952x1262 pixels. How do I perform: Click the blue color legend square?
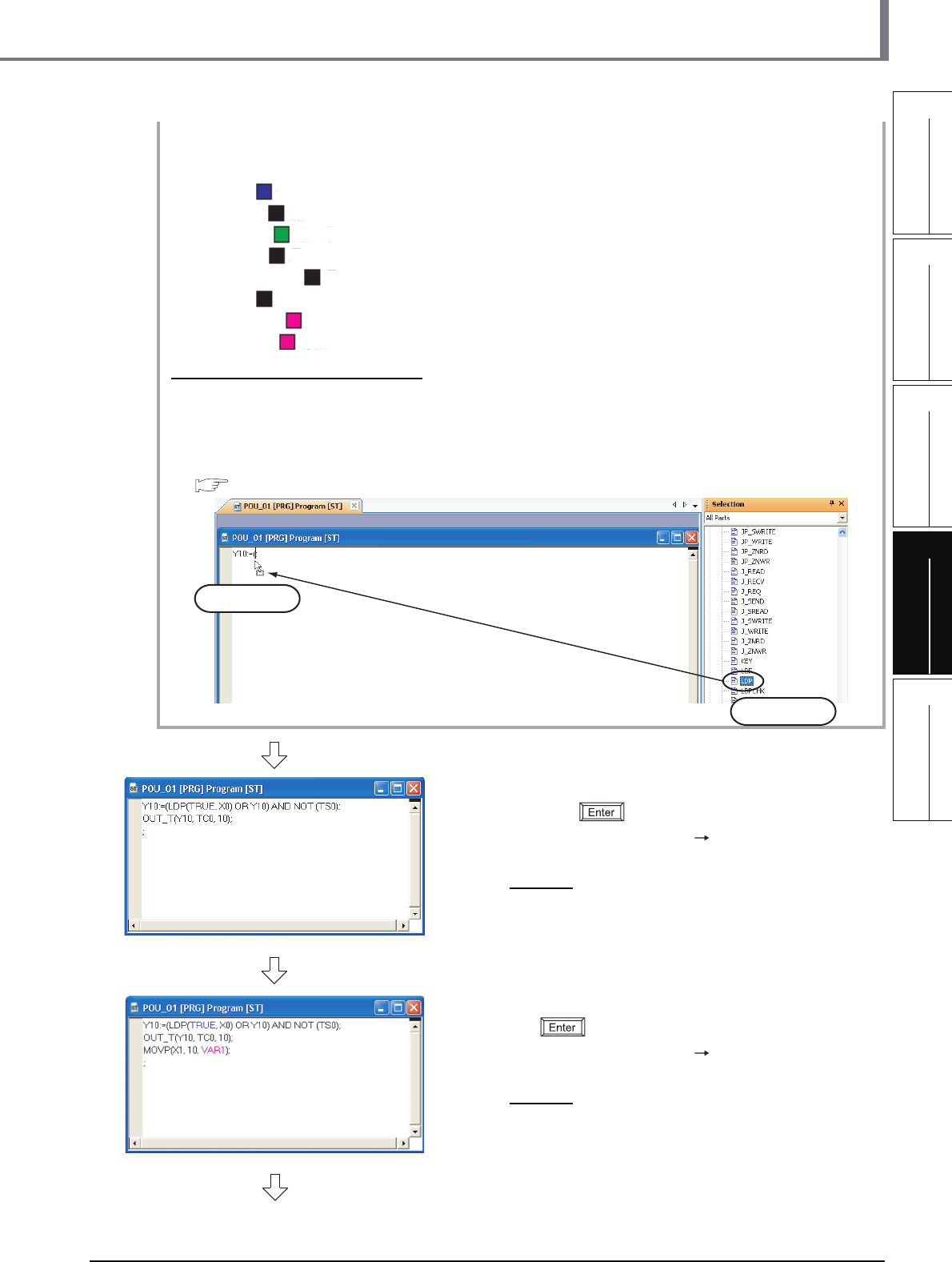coord(264,191)
